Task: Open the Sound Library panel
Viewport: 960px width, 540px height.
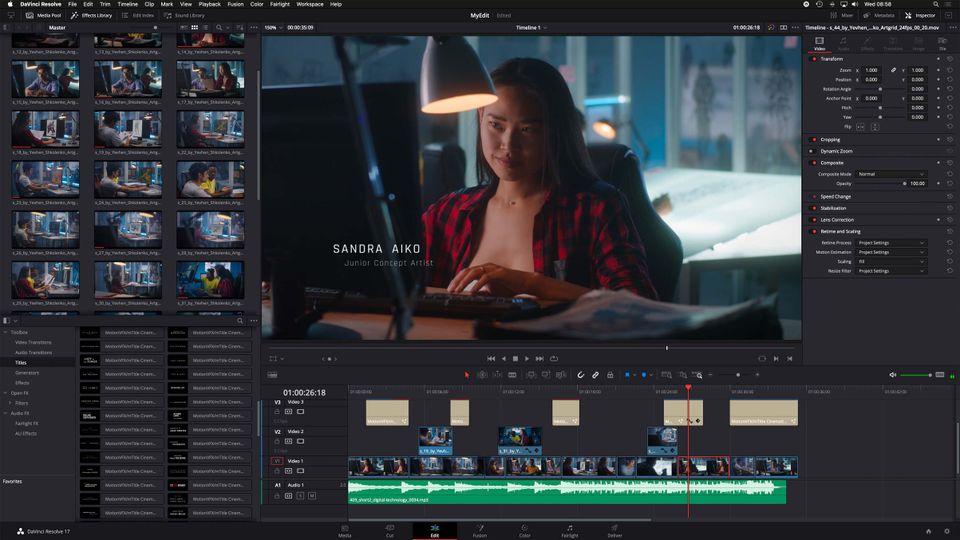Action: pos(185,15)
